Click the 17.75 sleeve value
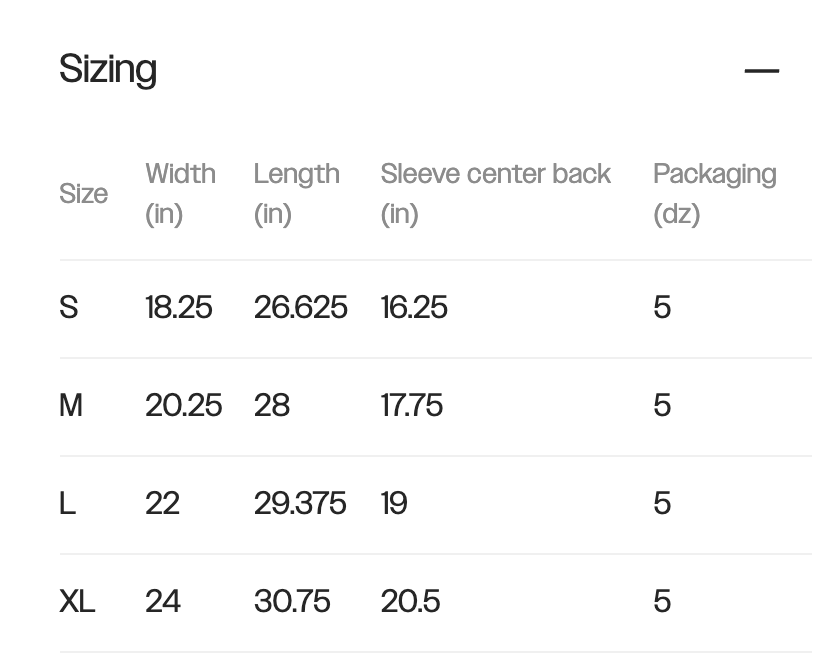 click(x=411, y=405)
